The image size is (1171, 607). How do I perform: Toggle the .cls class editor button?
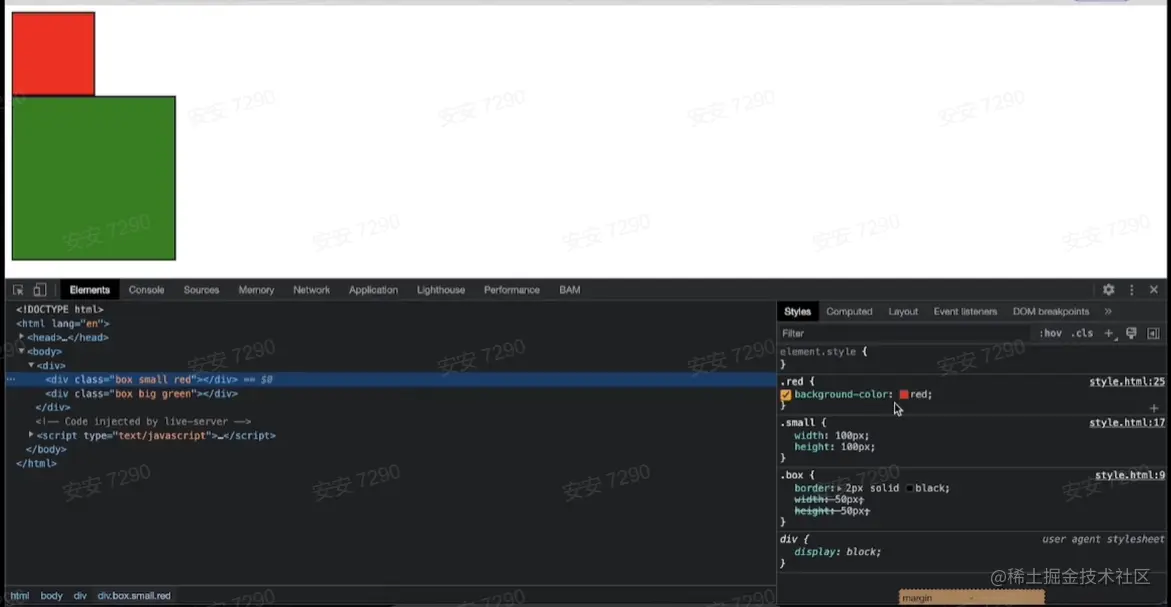pos(1082,334)
